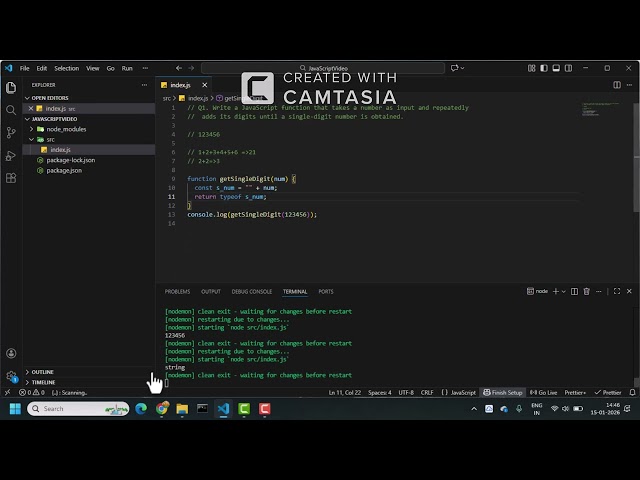Open the File menu

(x=24, y=68)
